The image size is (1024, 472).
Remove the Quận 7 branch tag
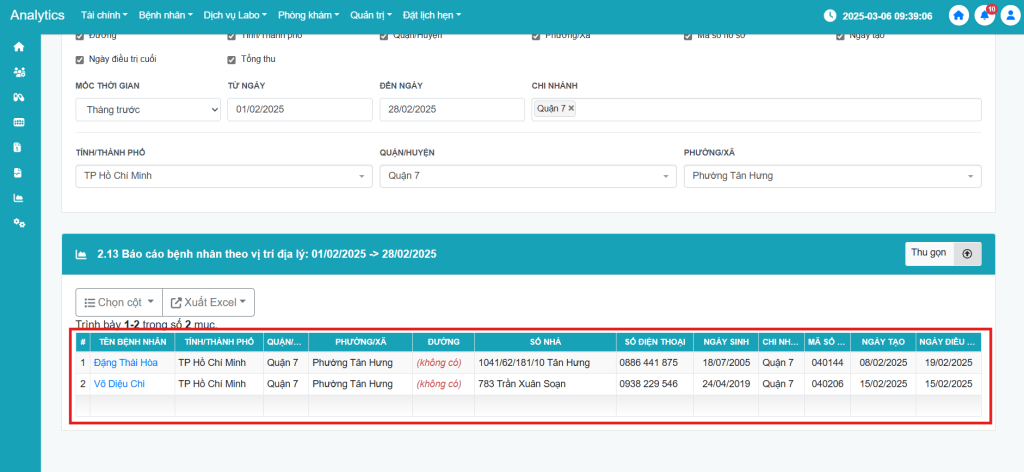click(571, 108)
